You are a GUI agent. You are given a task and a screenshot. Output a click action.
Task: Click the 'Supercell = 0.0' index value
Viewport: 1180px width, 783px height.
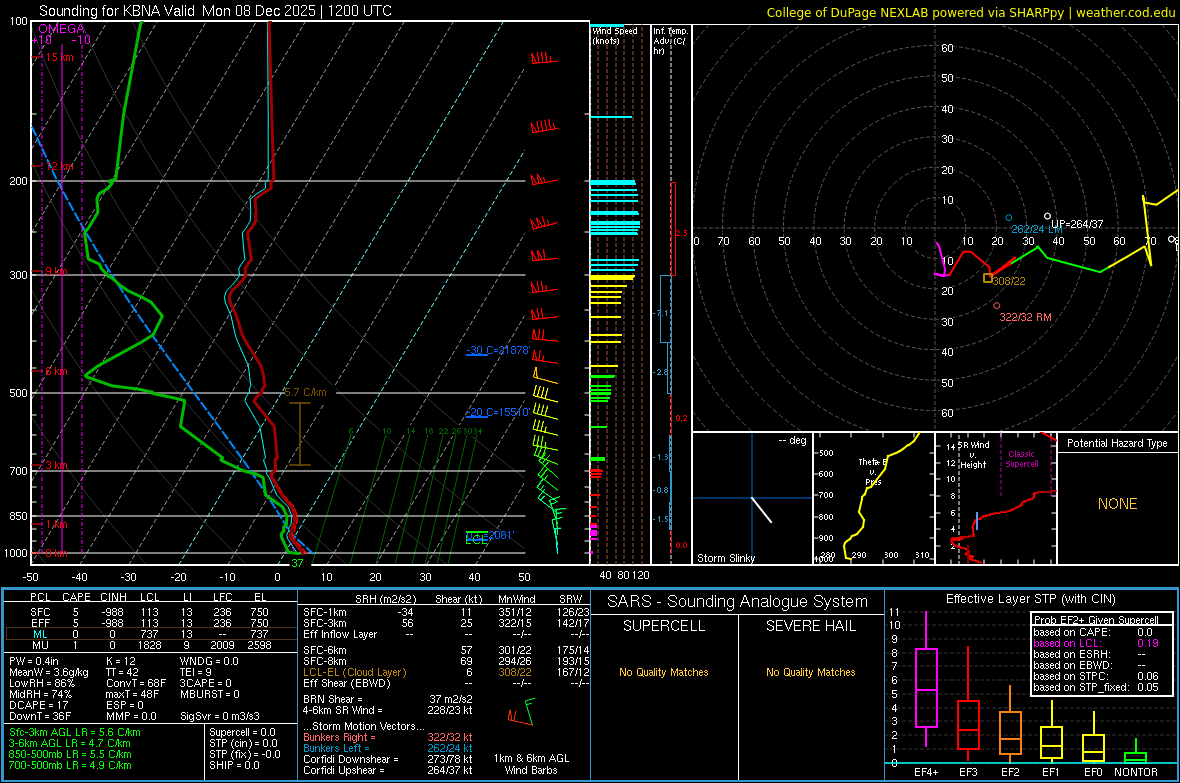click(242, 732)
